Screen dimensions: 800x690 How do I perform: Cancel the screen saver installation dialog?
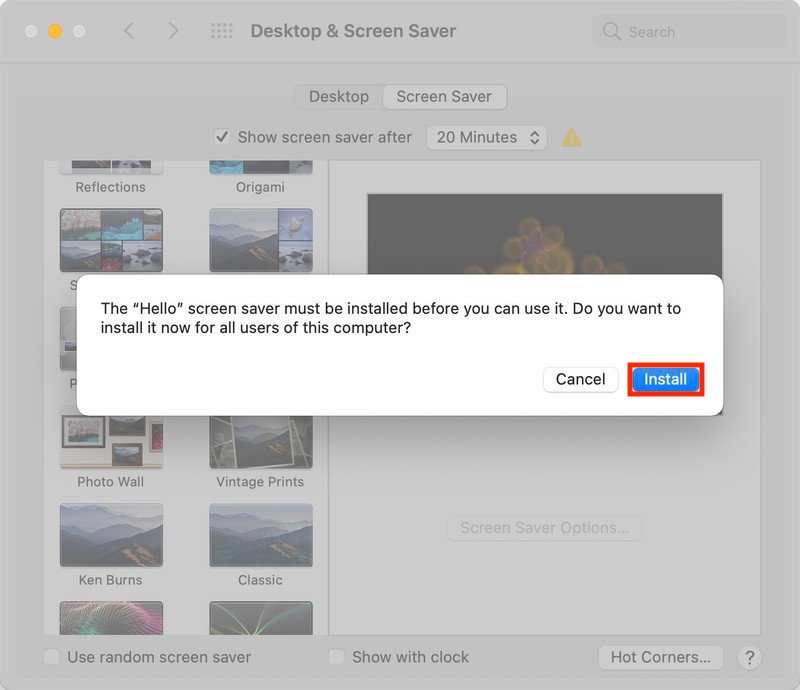pos(581,379)
